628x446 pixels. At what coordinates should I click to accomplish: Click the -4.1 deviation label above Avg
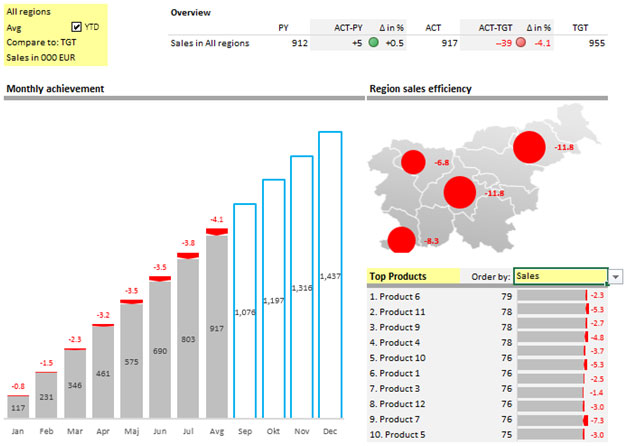(x=217, y=219)
